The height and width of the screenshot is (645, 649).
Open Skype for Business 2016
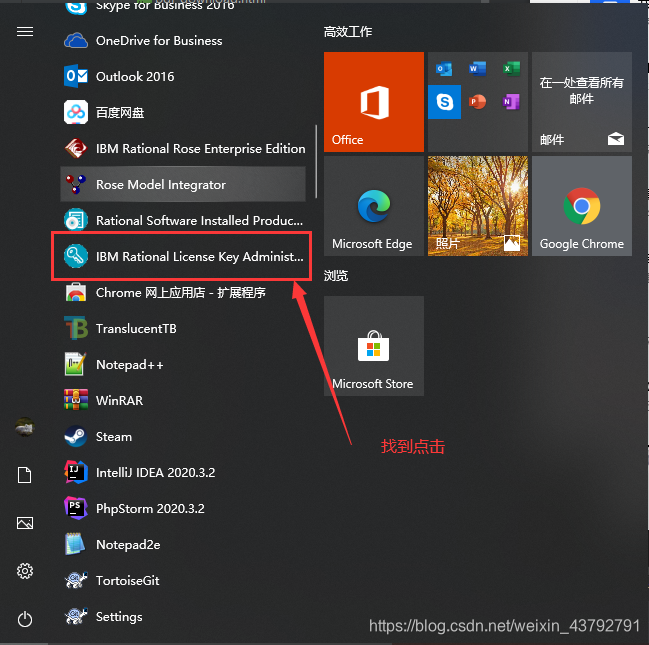point(183,7)
